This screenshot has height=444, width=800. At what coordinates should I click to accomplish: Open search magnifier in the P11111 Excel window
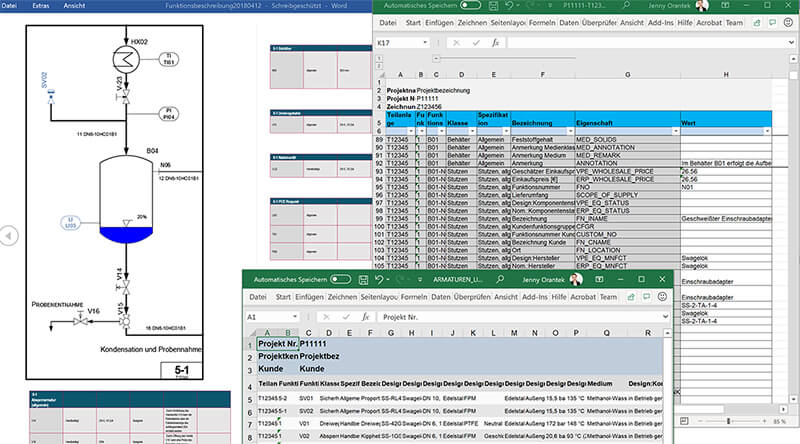[626, 6]
